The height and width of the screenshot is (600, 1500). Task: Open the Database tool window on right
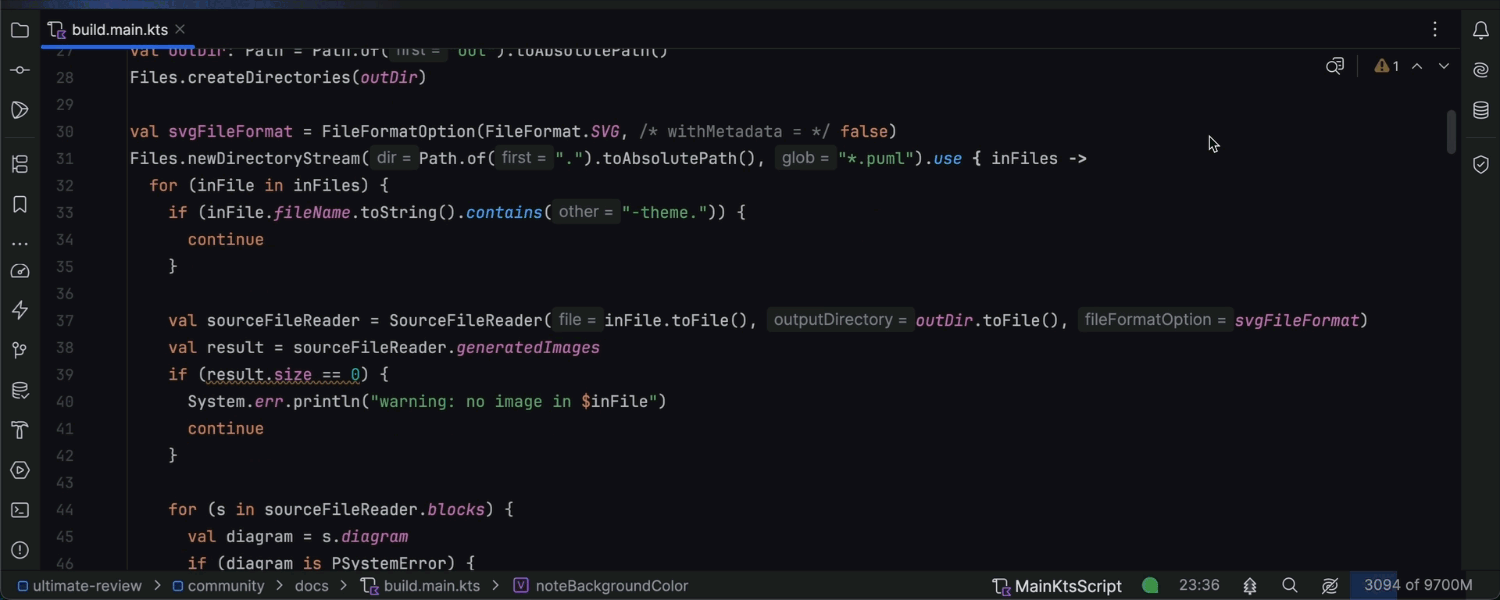click(1481, 110)
